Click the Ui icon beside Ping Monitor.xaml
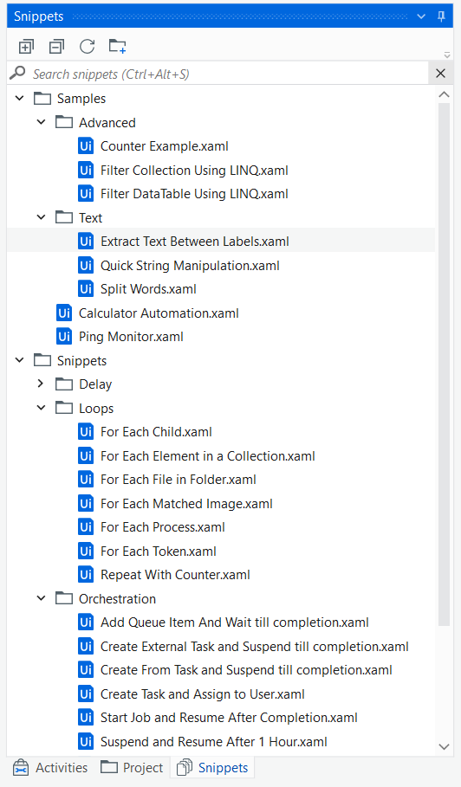Viewport: 461px width, 787px height. click(x=64, y=336)
